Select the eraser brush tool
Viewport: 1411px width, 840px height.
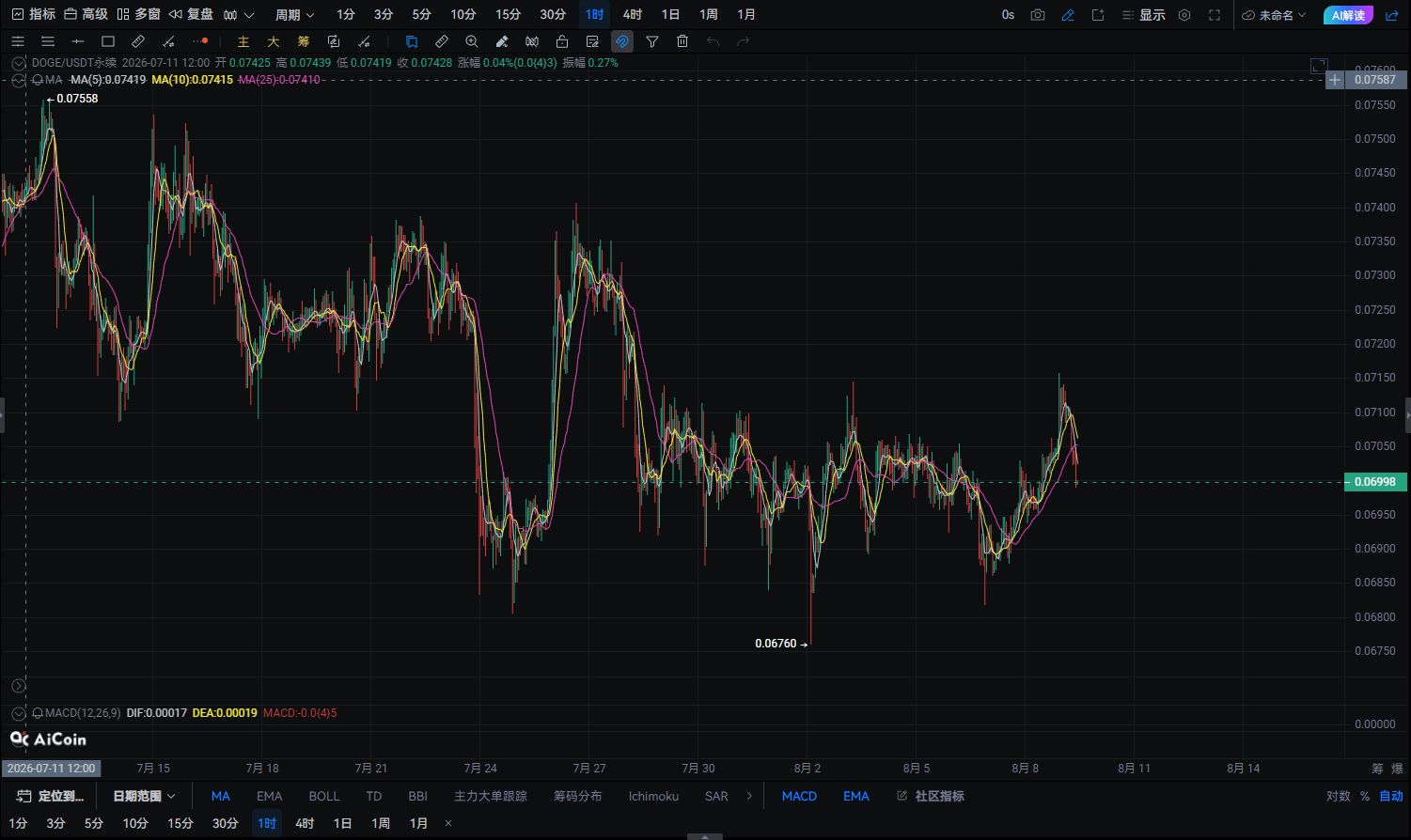[502, 41]
